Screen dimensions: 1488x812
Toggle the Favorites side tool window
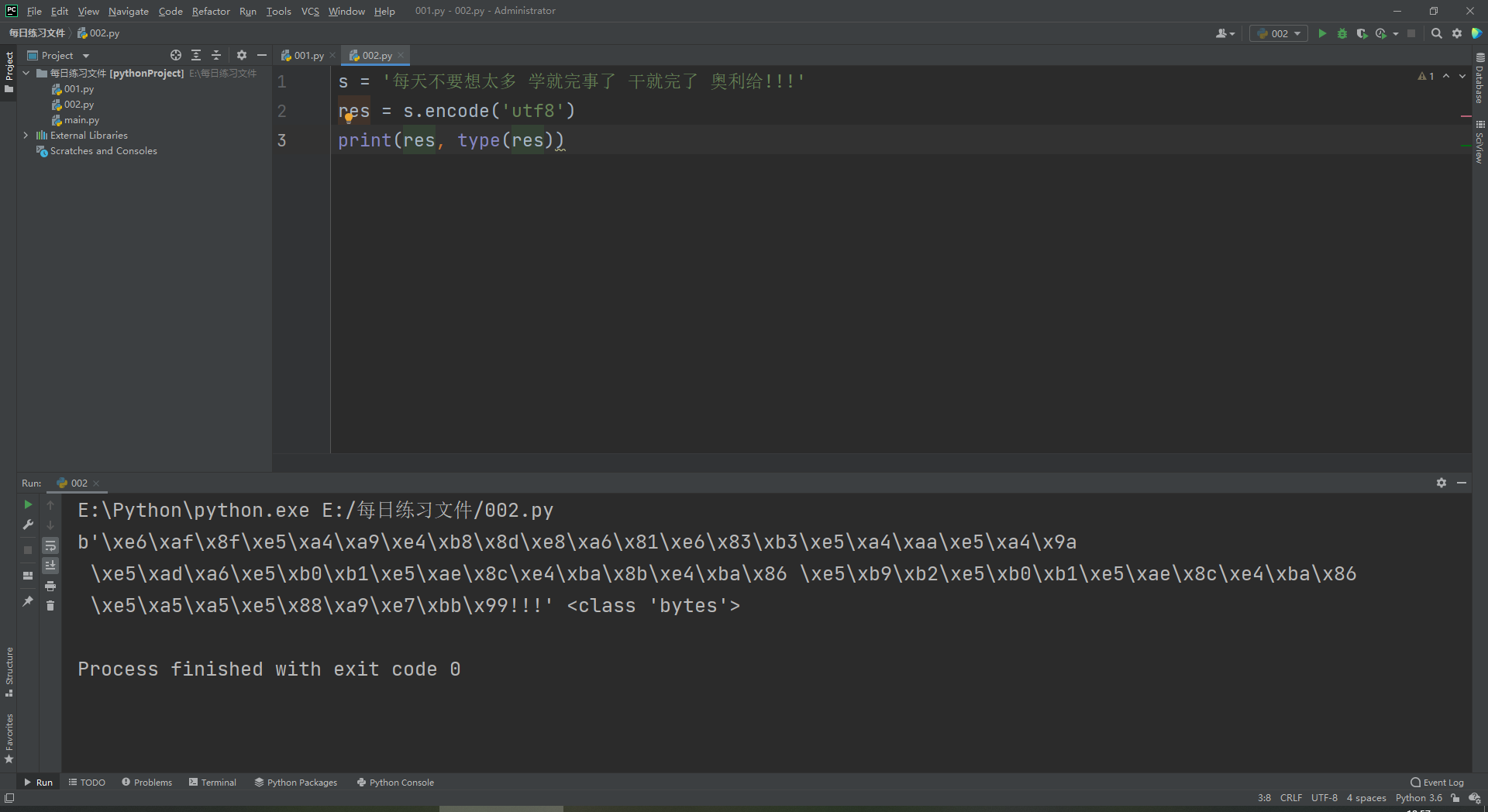point(9,738)
